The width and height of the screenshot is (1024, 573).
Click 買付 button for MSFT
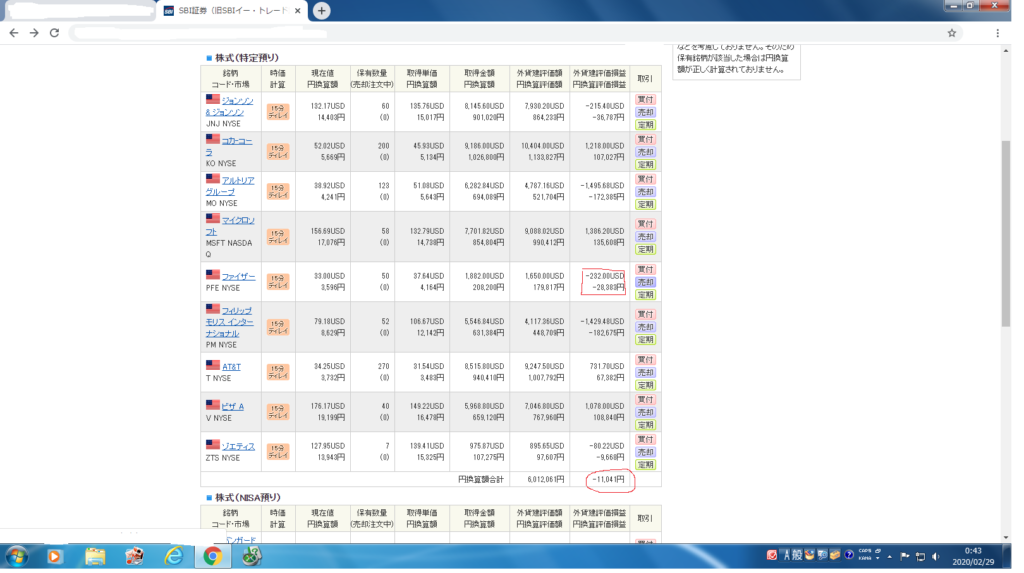pyautogui.click(x=645, y=223)
